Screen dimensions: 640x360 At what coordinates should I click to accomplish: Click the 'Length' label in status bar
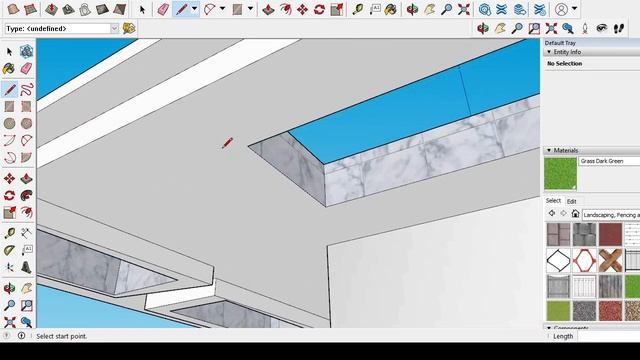pyautogui.click(x=563, y=336)
